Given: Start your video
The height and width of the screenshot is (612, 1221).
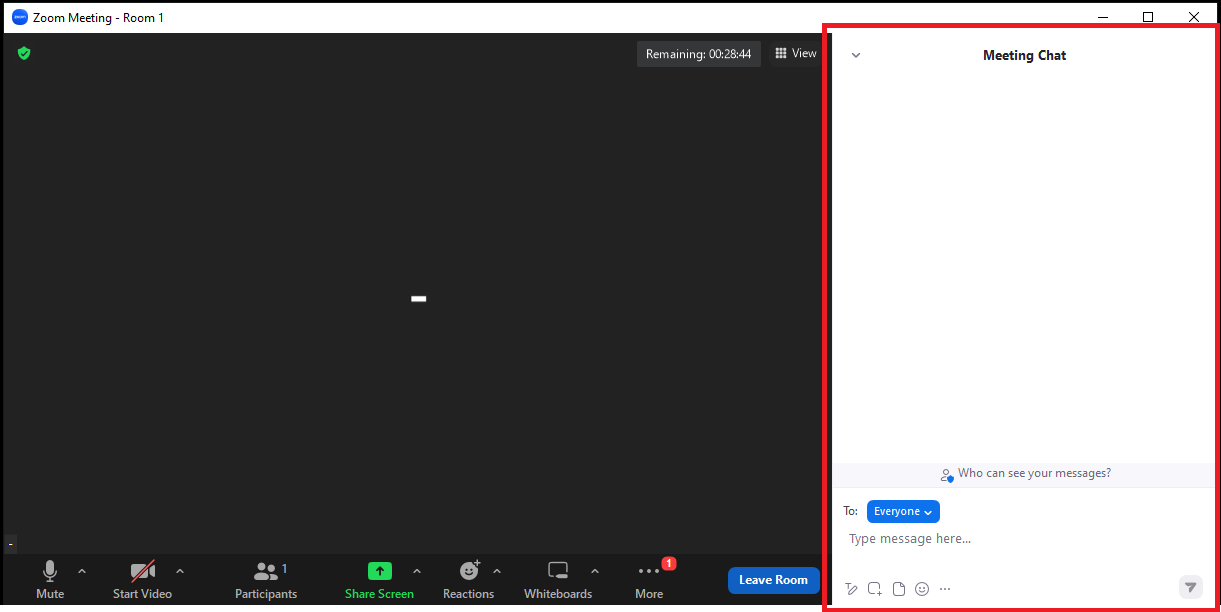Looking at the screenshot, I should [141, 580].
